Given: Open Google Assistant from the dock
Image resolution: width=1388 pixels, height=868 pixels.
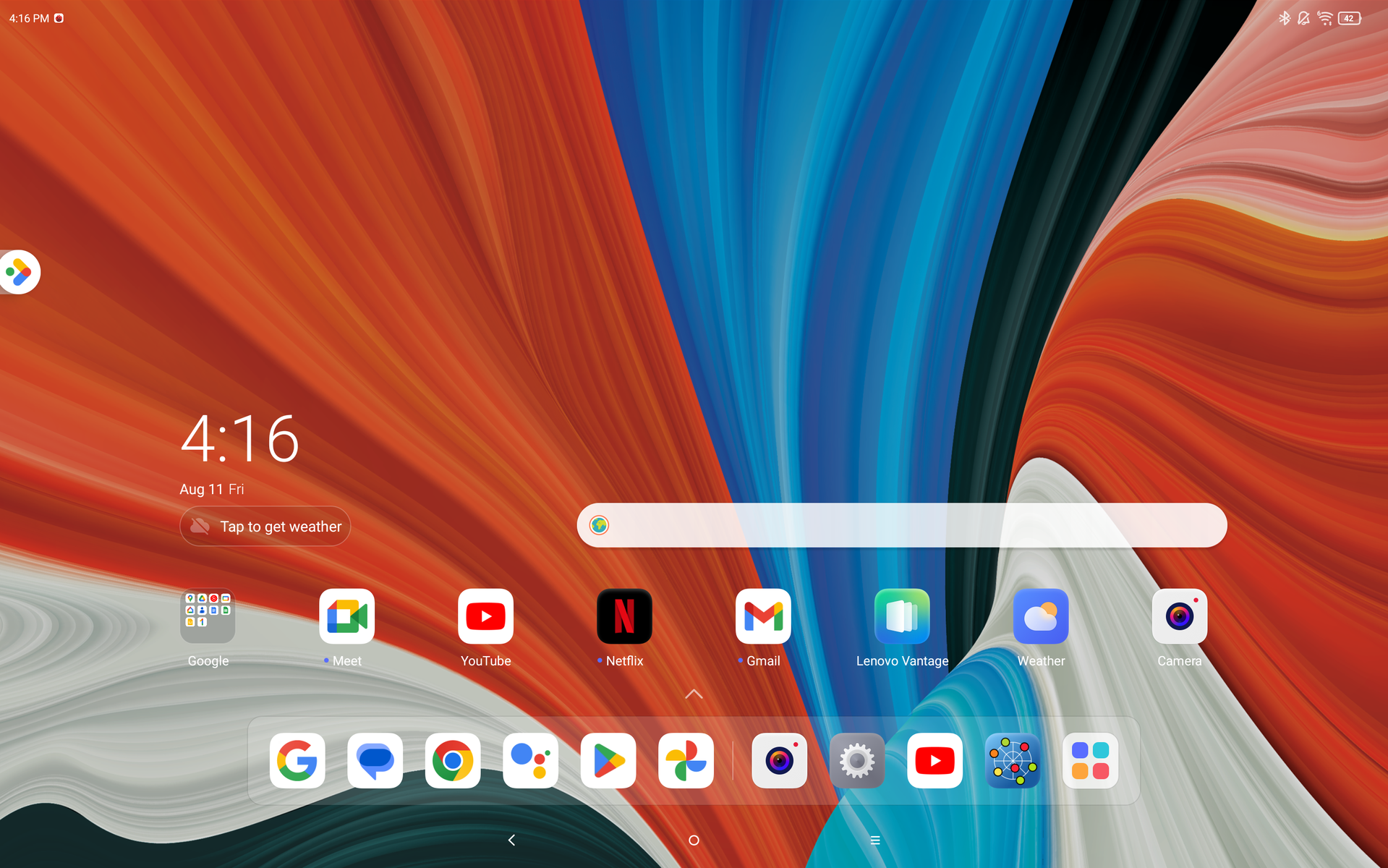Looking at the screenshot, I should [530, 761].
